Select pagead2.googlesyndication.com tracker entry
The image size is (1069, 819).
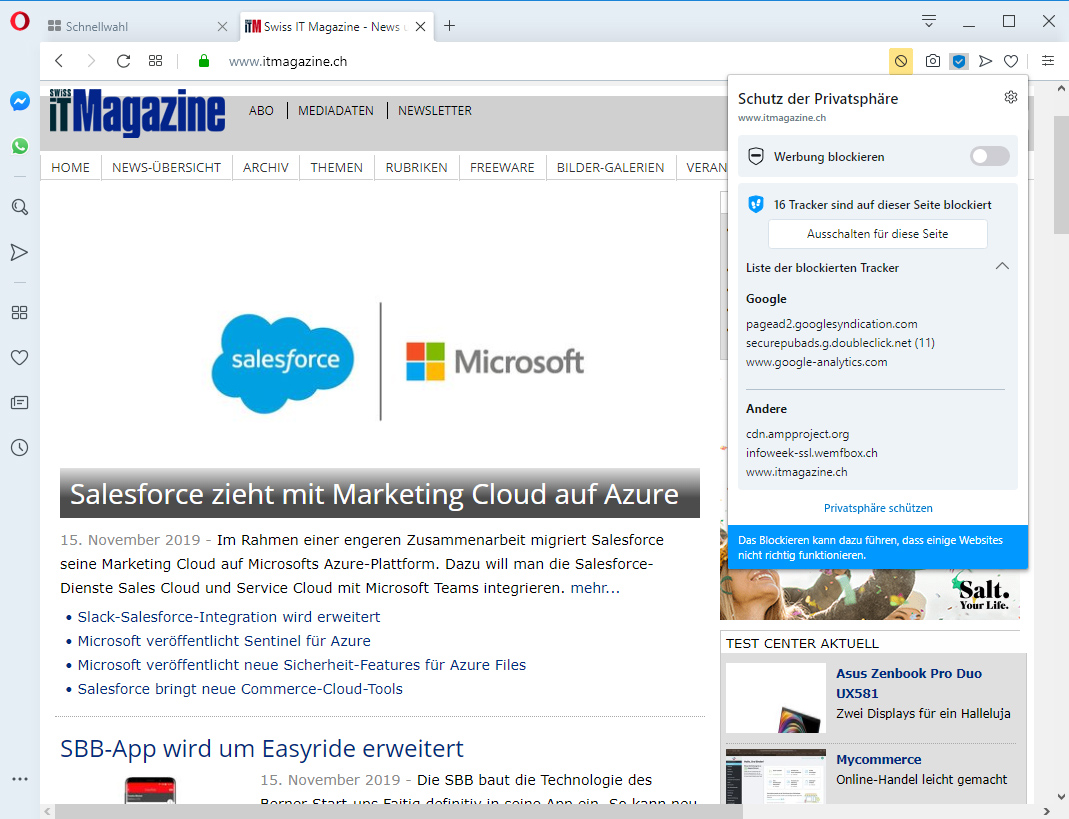tap(832, 324)
